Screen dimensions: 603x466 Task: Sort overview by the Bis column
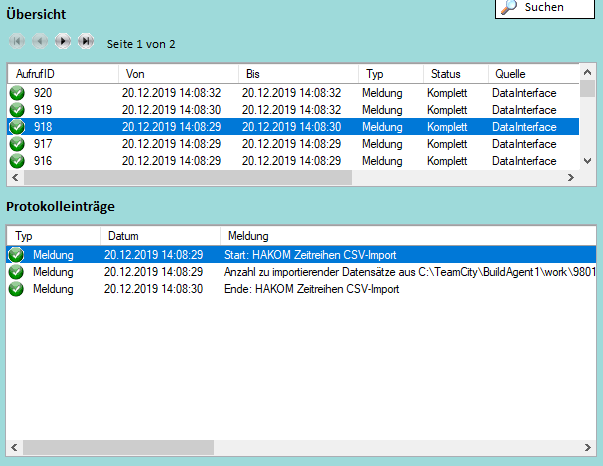point(297,74)
